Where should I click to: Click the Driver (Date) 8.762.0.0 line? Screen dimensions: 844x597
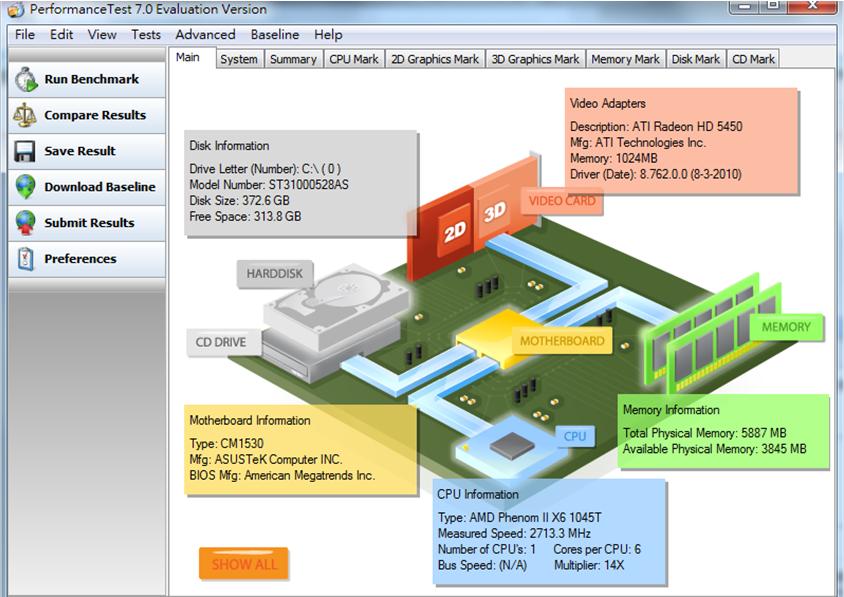pyautogui.click(x=656, y=174)
